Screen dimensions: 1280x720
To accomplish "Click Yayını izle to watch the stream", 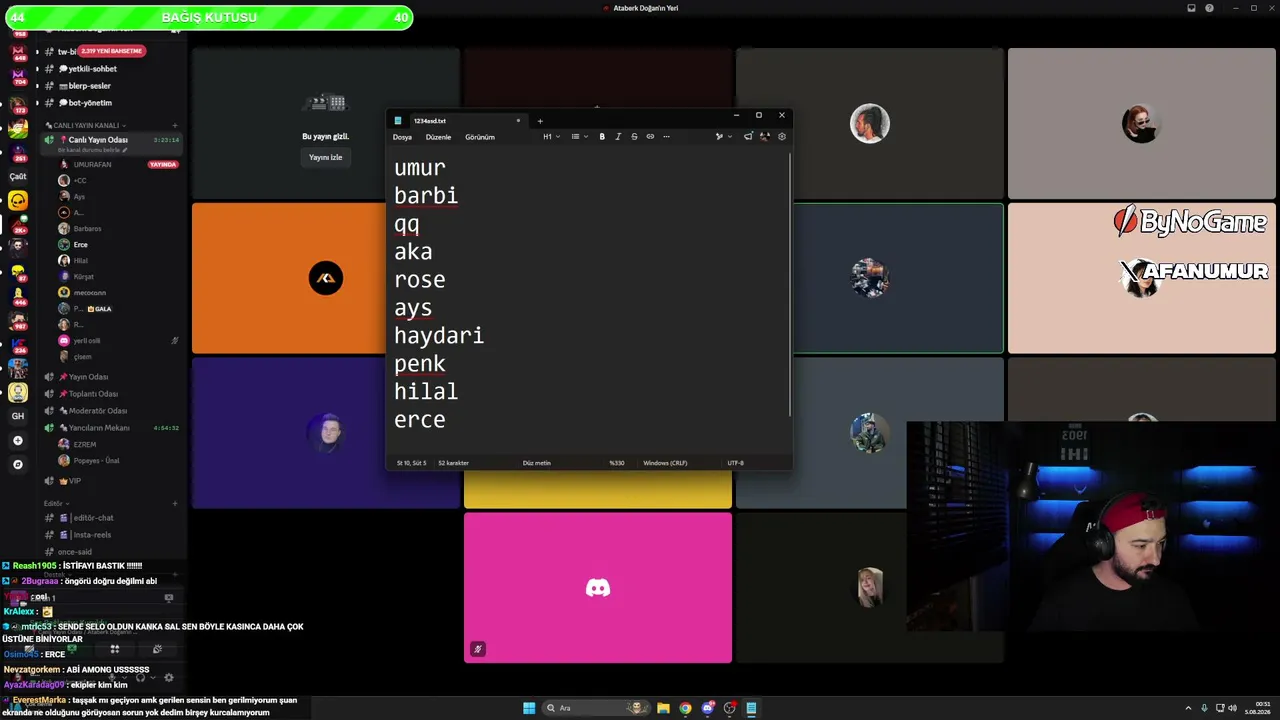I will (x=326, y=157).
